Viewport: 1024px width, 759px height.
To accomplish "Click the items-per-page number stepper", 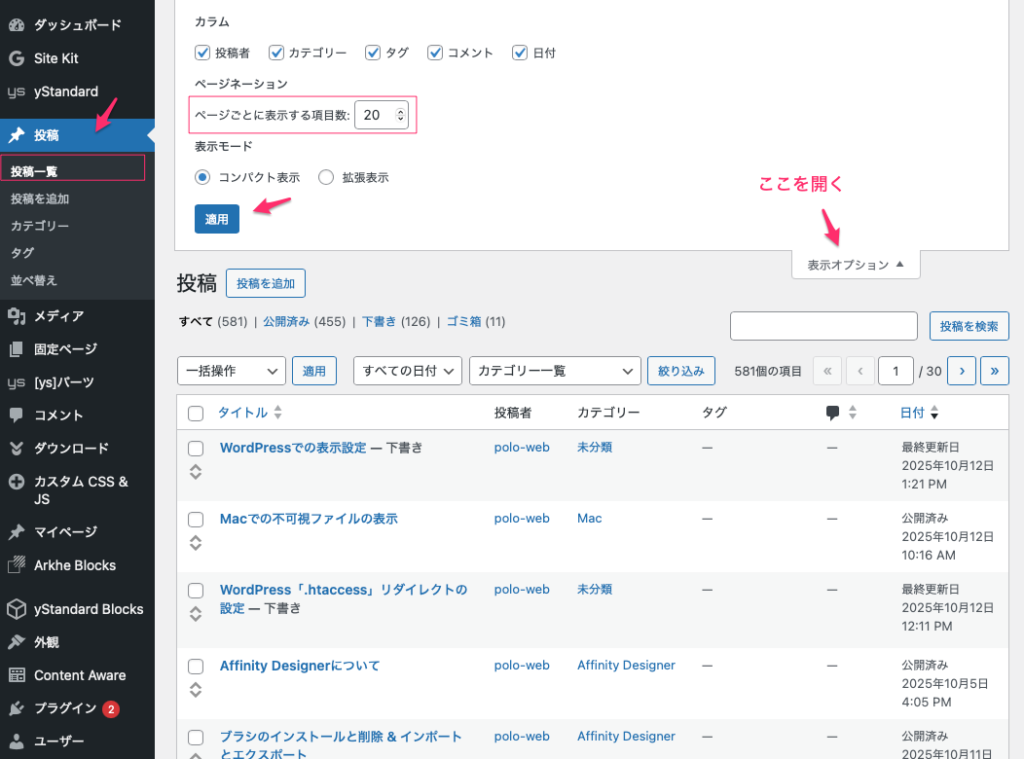I will coord(401,115).
